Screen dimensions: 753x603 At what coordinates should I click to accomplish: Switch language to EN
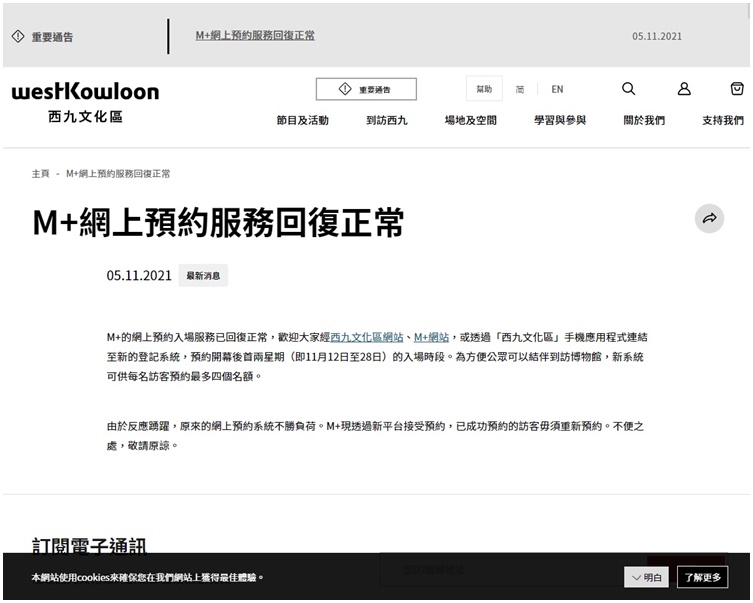click(x=557, y=89)
